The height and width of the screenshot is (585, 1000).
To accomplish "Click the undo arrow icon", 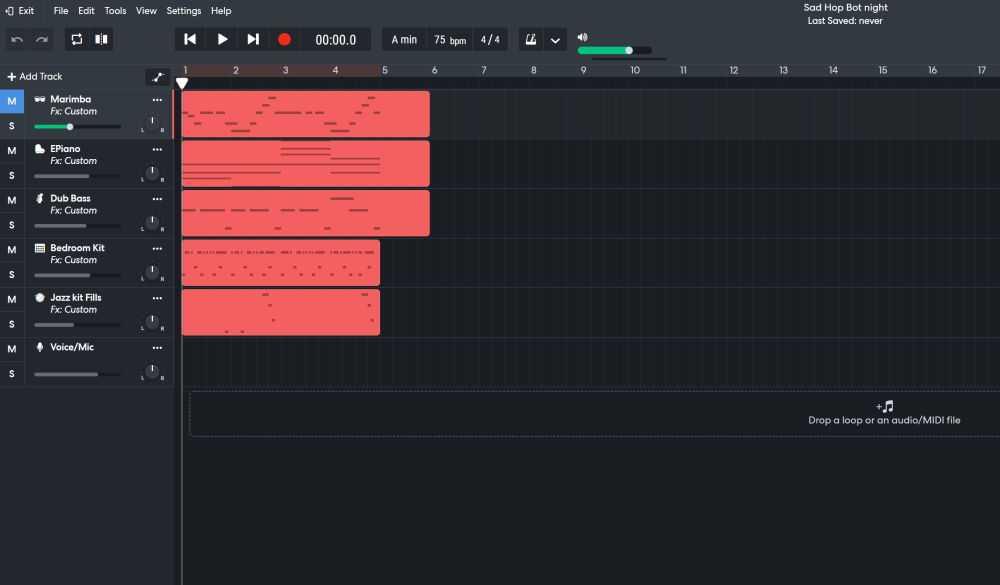I will click(17, 40).
